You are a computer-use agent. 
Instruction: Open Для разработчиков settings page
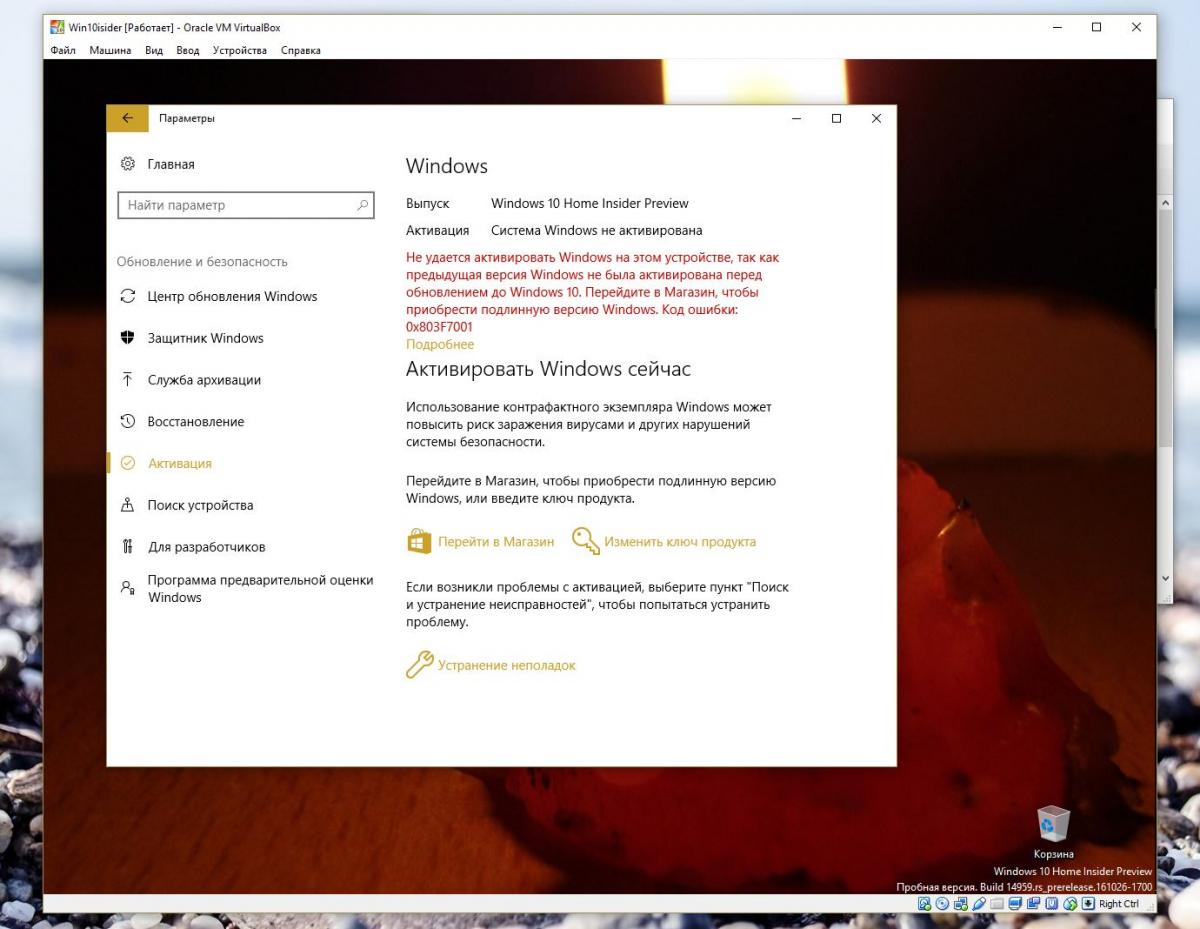coord(206,547)
